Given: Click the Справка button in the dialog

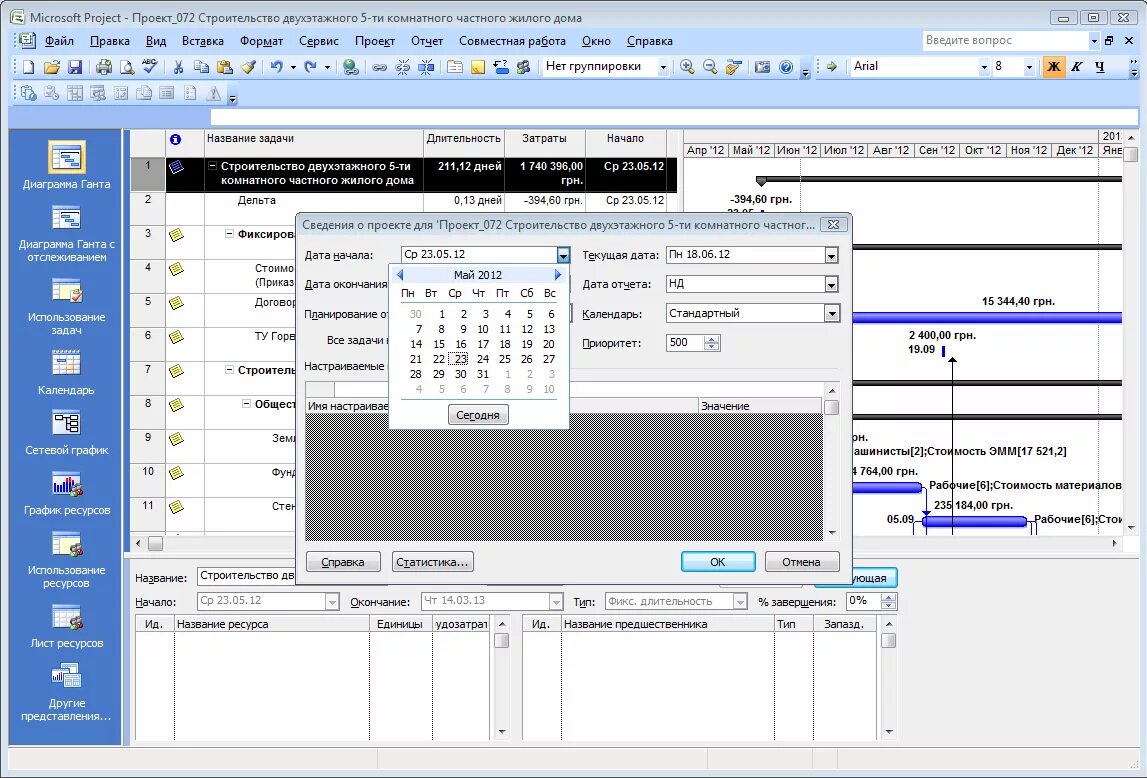Looking at the screenshot, I should pos(343,562).
